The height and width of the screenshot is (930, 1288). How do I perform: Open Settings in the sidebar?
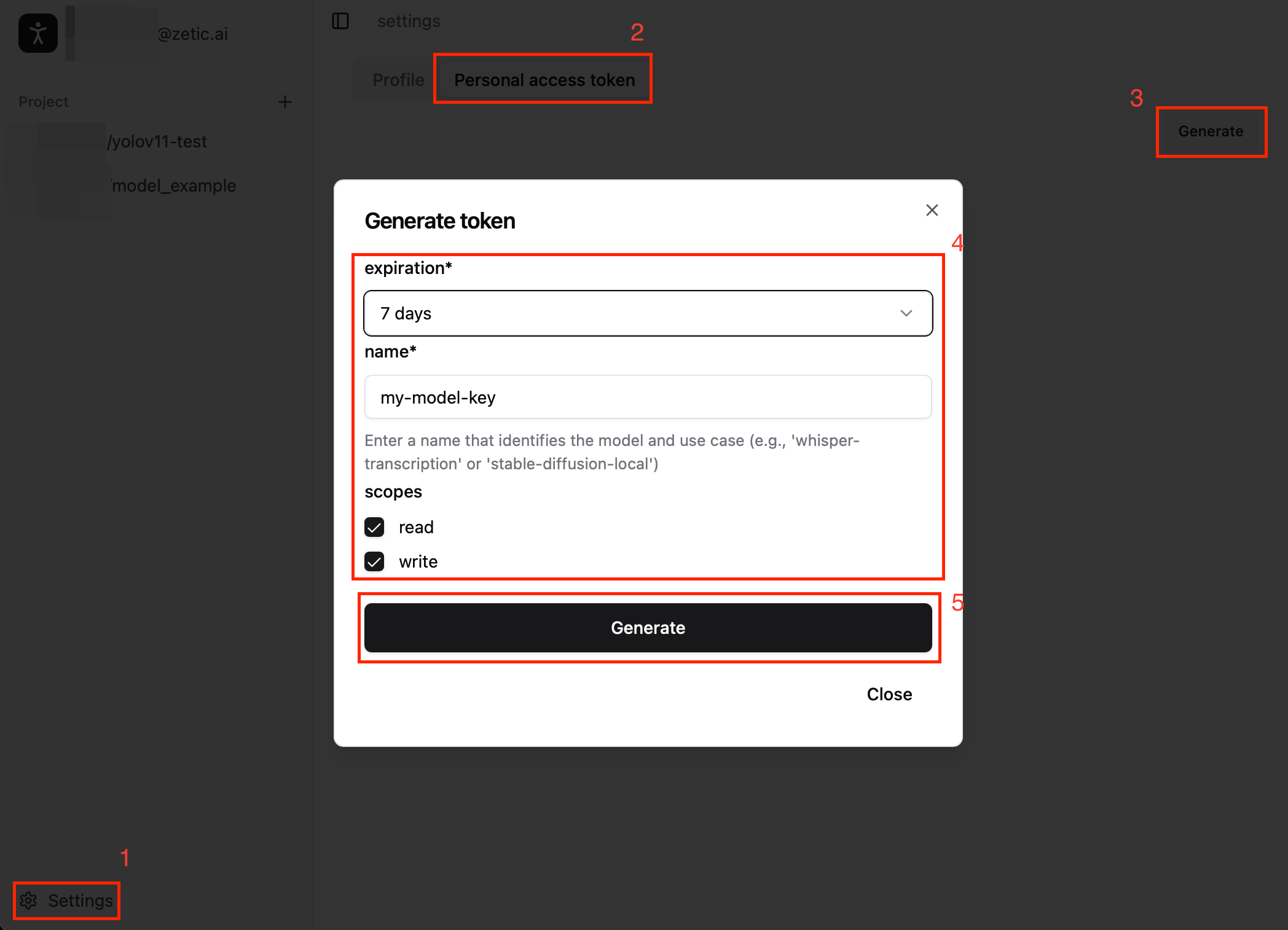(67, 901)
